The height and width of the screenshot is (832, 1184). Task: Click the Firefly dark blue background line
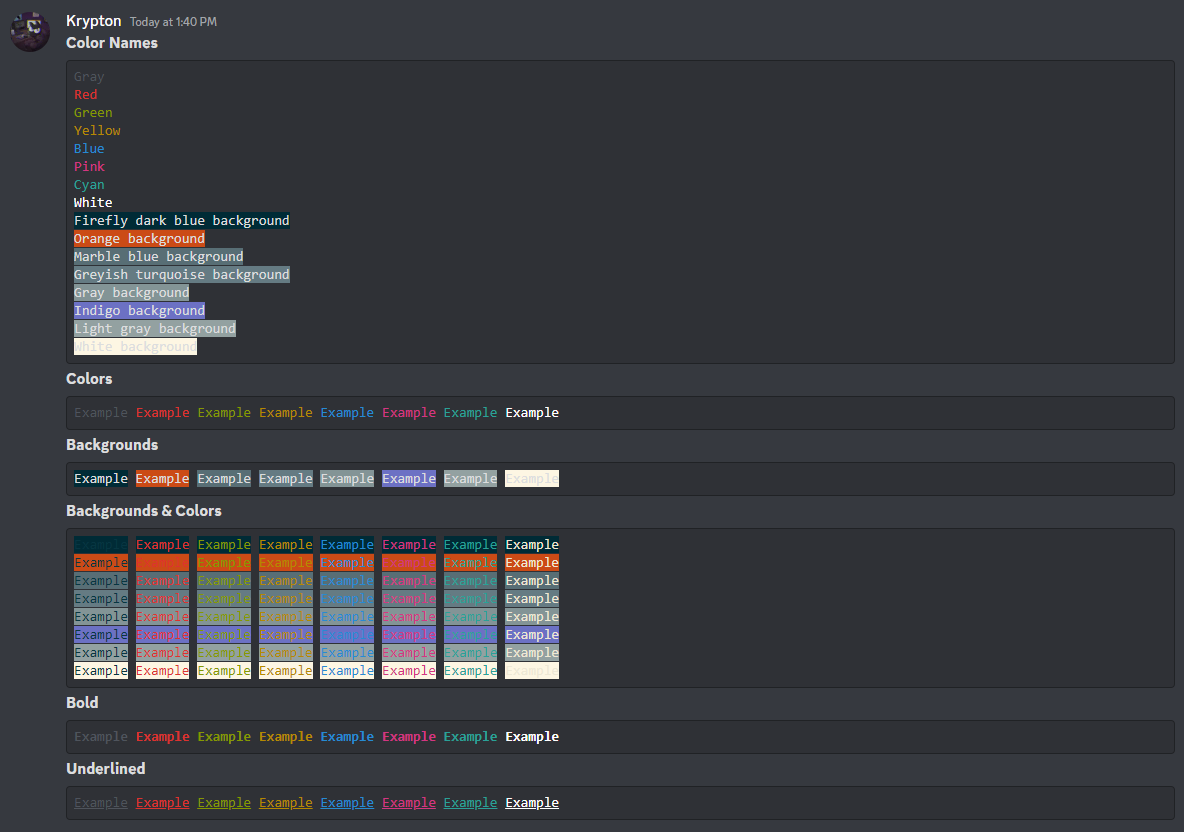coord(181,220)
